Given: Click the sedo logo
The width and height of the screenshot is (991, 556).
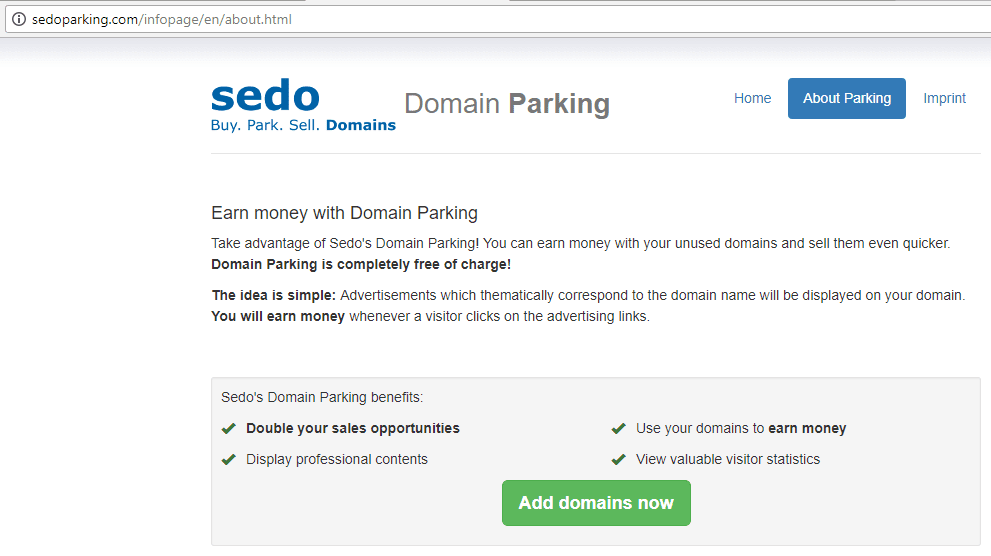Looking at the screenshot, I should coord(265,95).
